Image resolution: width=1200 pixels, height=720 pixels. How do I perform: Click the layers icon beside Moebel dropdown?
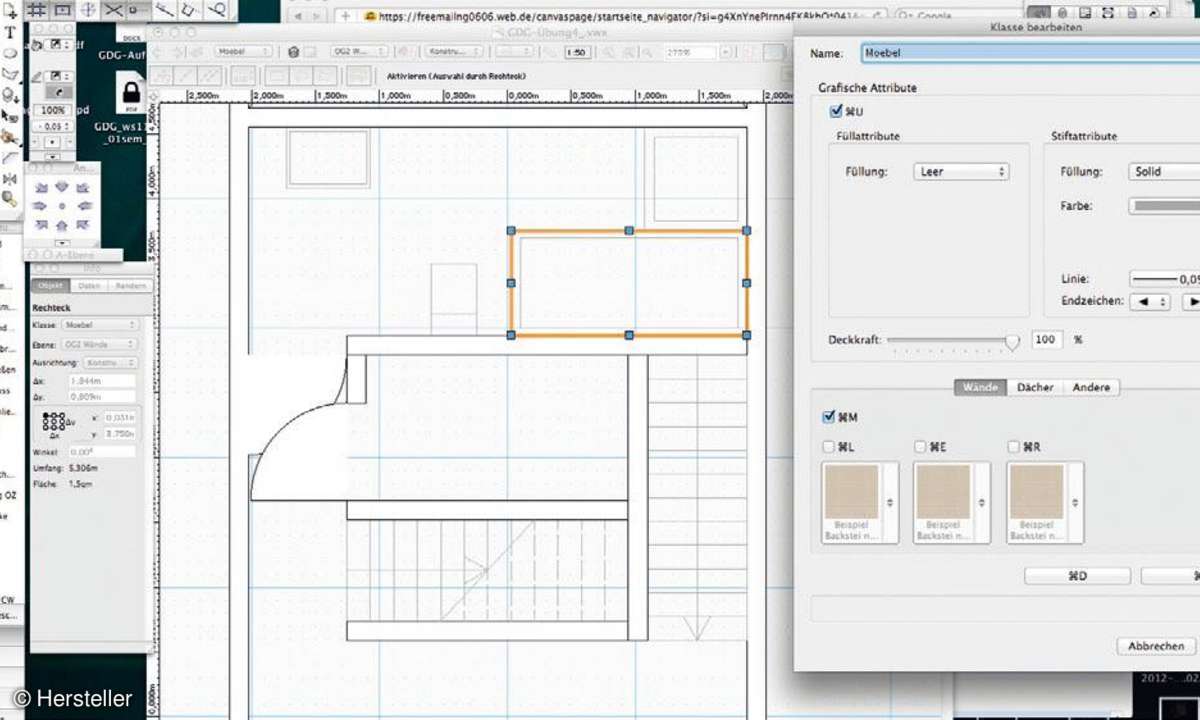click(293, 52)
